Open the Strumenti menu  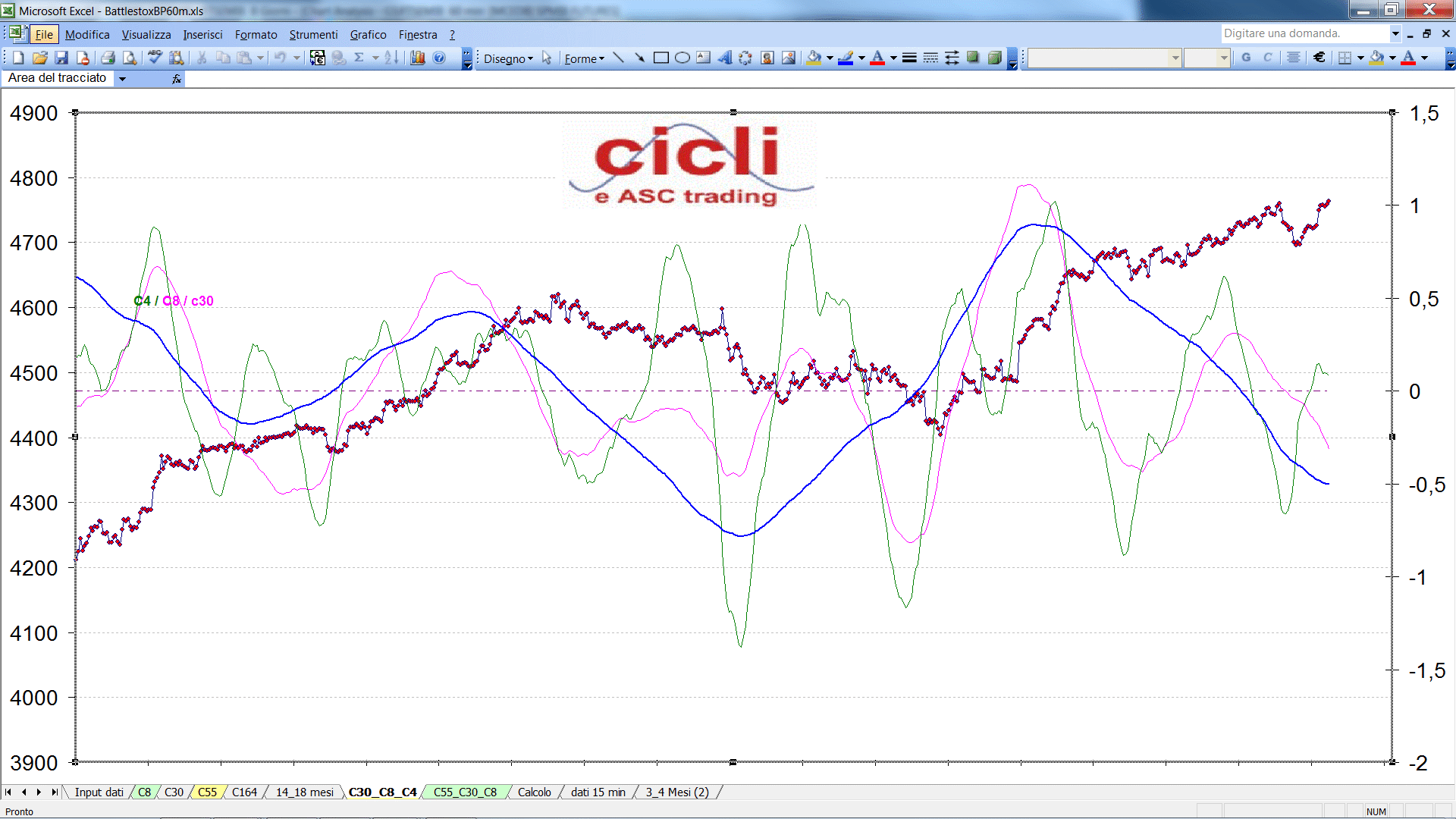tap(313, 35)
